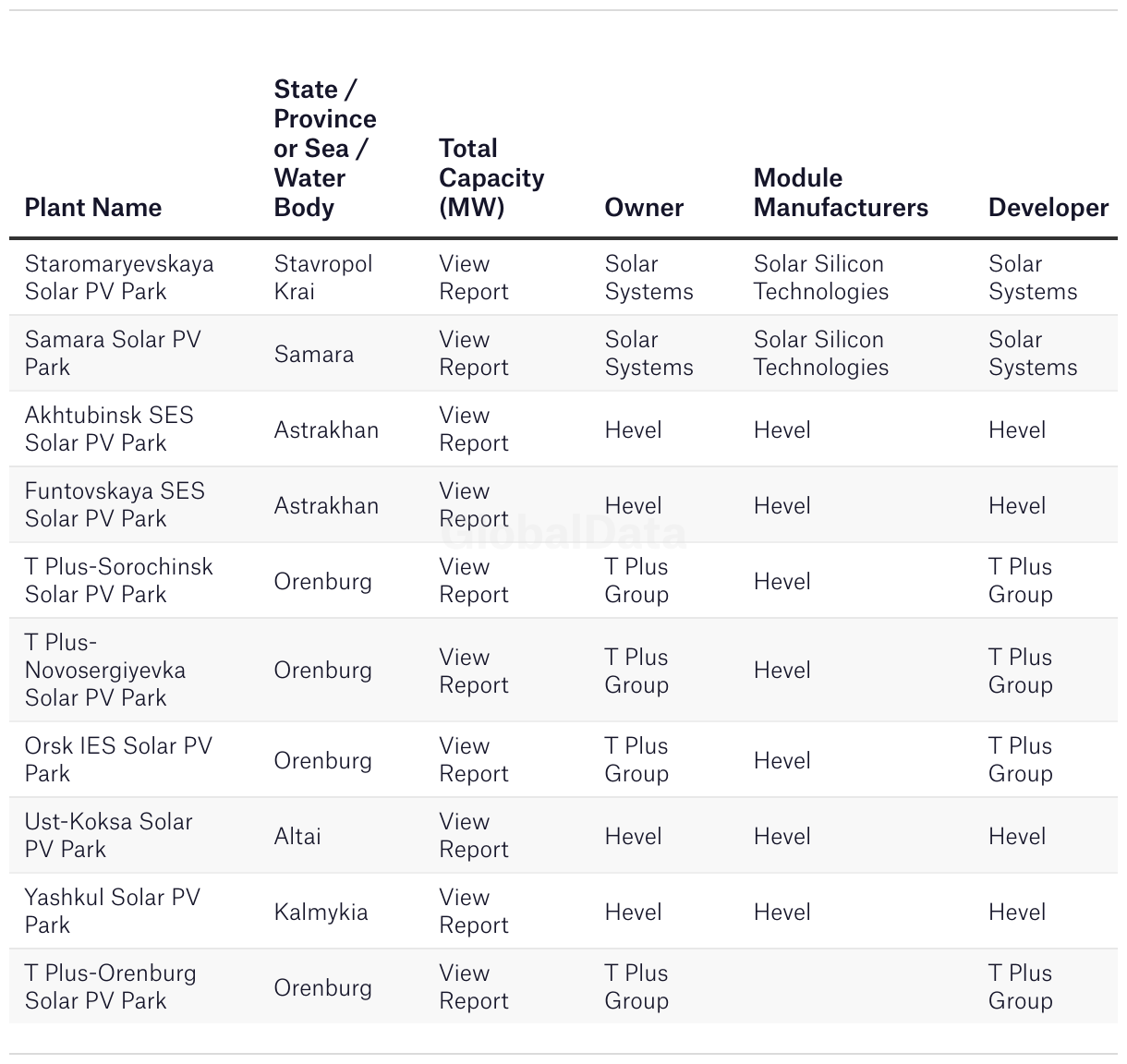Click Solar Silicon Technologies in Samara row
This screenshot has width=1127, height=1064.
click(821, 353)
